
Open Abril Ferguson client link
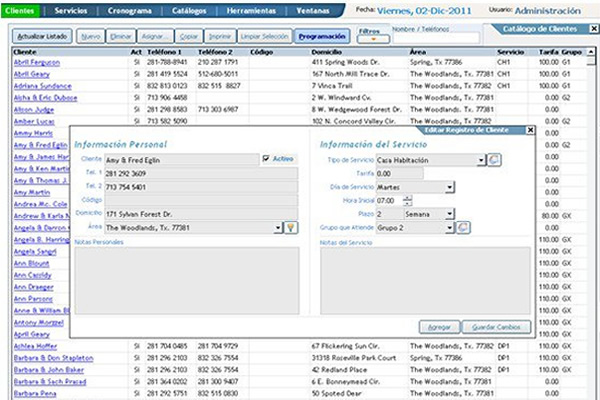36,62
